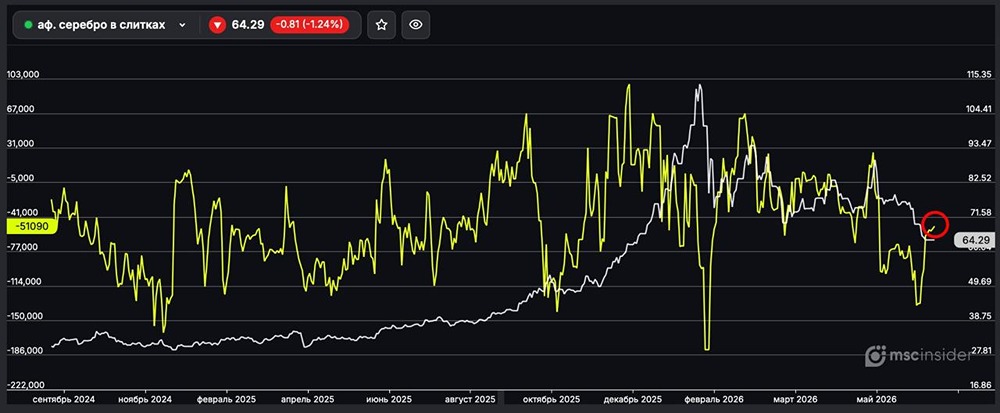
Task: Click the «май 2026» date label
Action: tap(876, 399)
